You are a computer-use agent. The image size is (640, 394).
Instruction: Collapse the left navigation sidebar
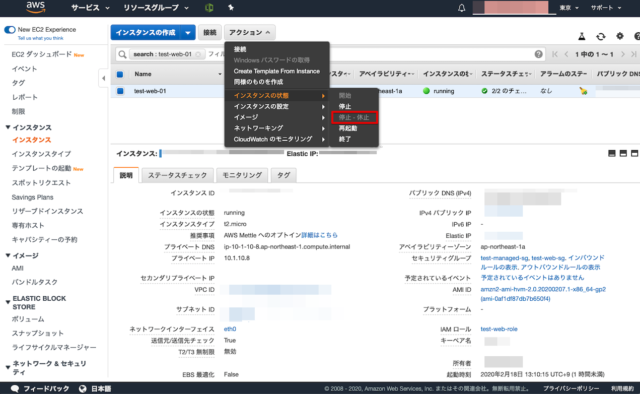coord(103,78)
